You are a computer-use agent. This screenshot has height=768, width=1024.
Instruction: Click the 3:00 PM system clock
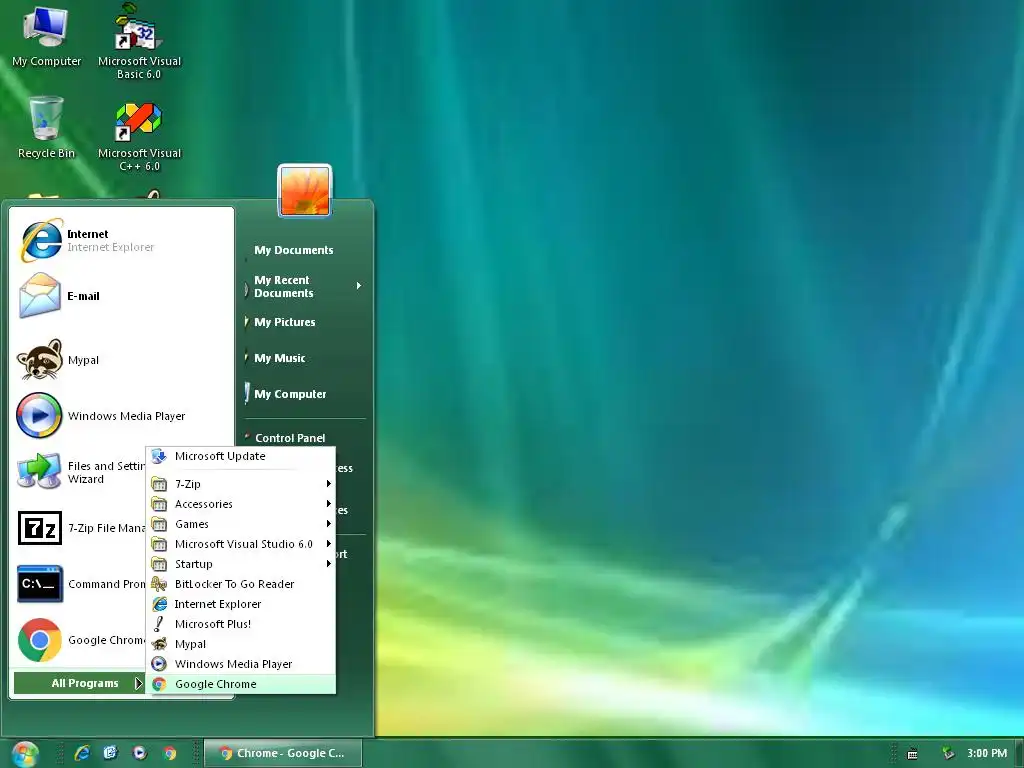[987, 753]
